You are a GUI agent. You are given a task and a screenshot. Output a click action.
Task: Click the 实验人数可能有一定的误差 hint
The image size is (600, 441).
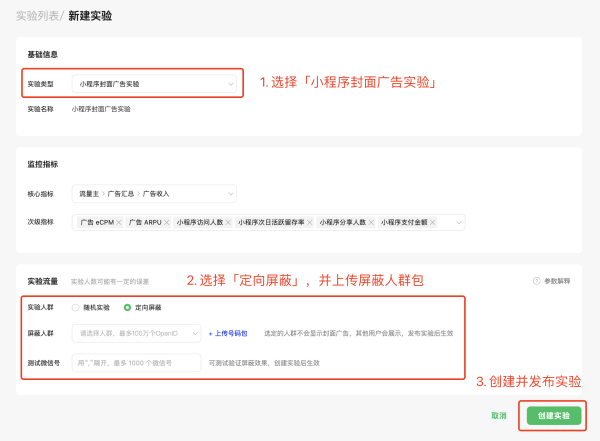click(110, 282)
